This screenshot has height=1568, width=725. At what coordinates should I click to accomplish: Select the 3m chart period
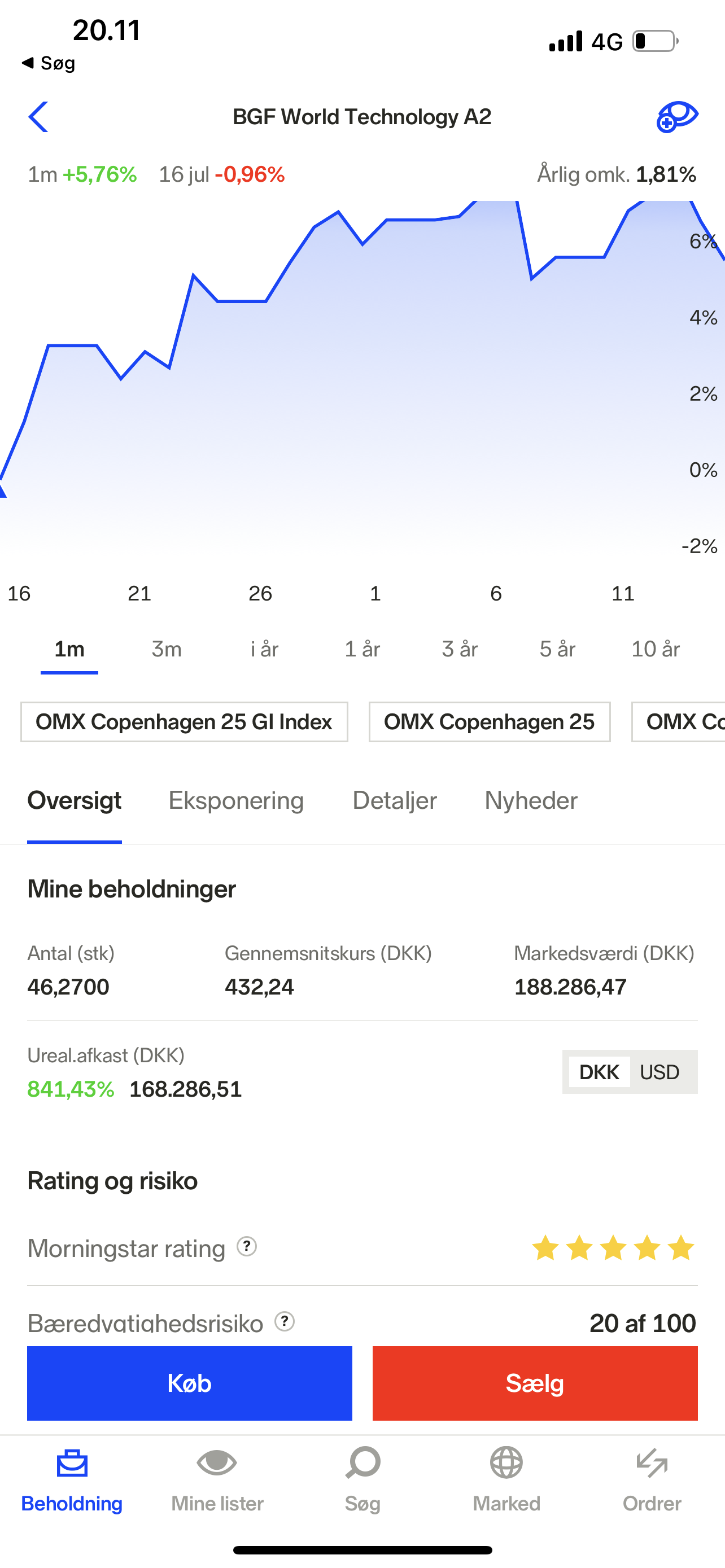click(167, 649)
